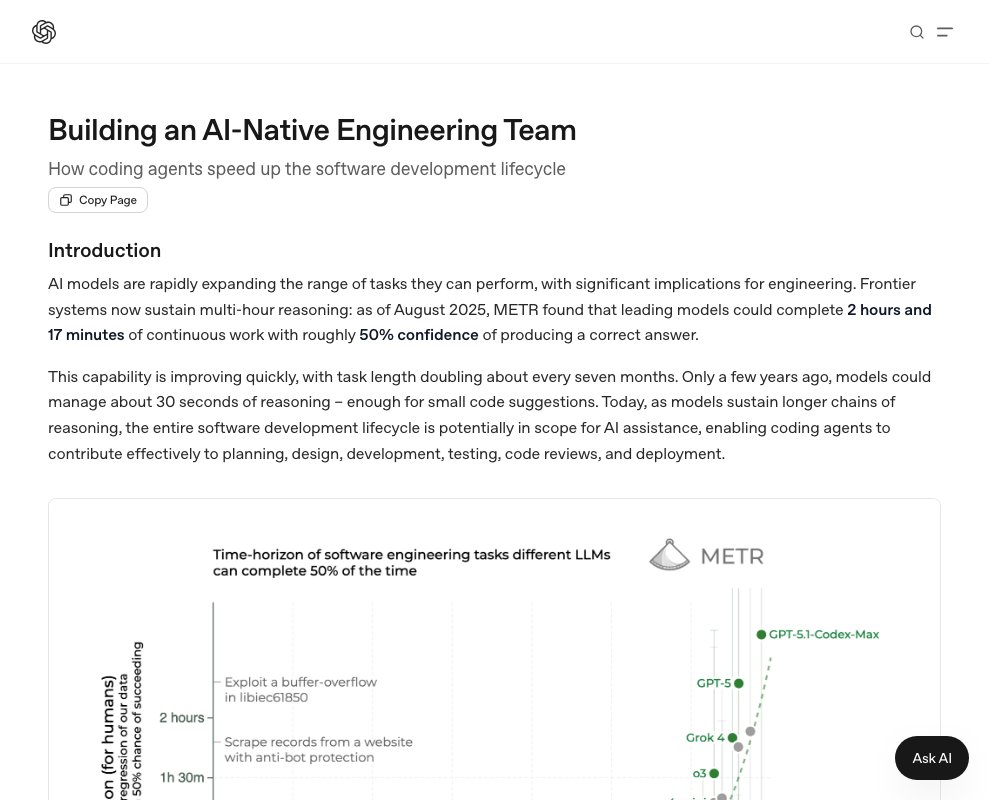Image resolution: width=1000 pixels, height=800 pixels.
Task: Click the subtitle about coding agents
Action: [x=307, y=169]
